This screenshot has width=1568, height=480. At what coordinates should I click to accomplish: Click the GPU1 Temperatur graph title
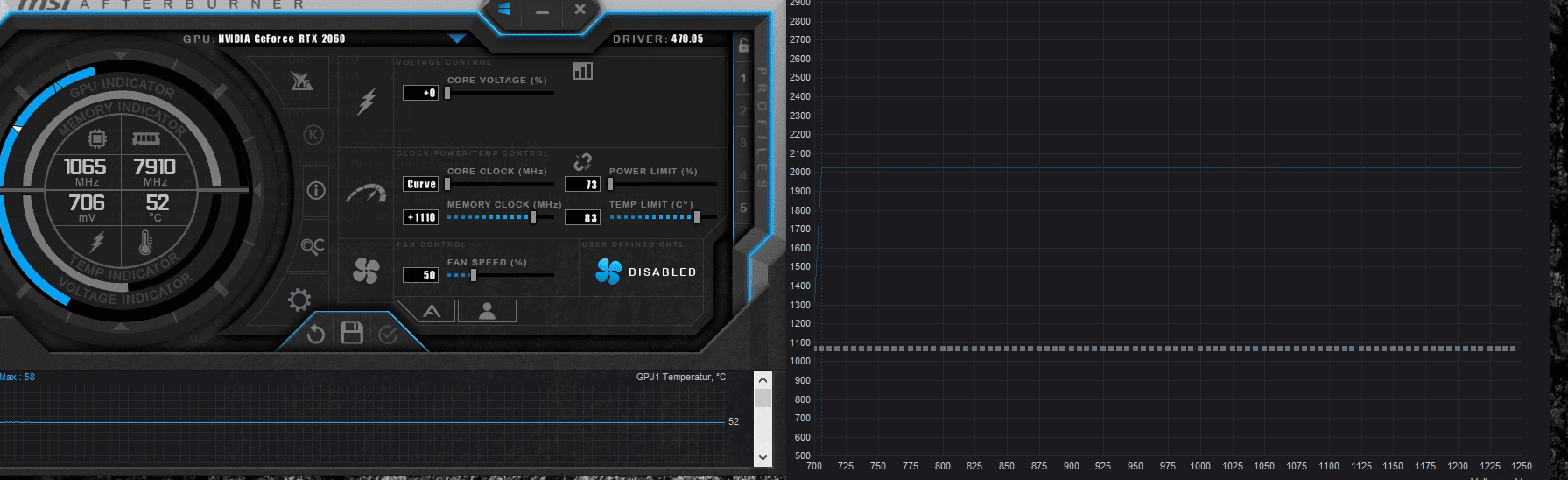[x=681, y=377]
